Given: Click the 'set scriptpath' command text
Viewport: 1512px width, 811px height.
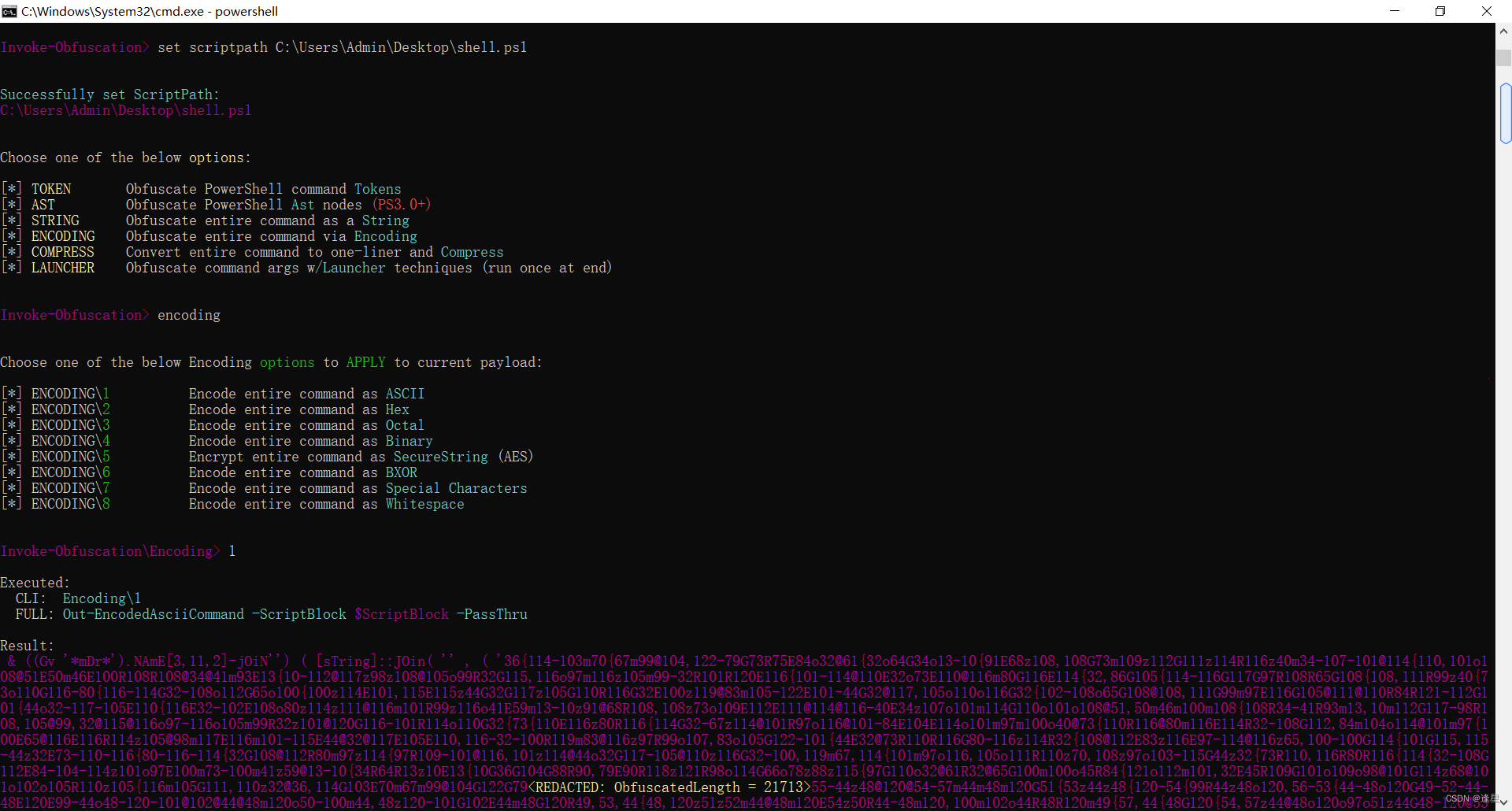Looking at the screenshot, I should (x=343, y=47).
